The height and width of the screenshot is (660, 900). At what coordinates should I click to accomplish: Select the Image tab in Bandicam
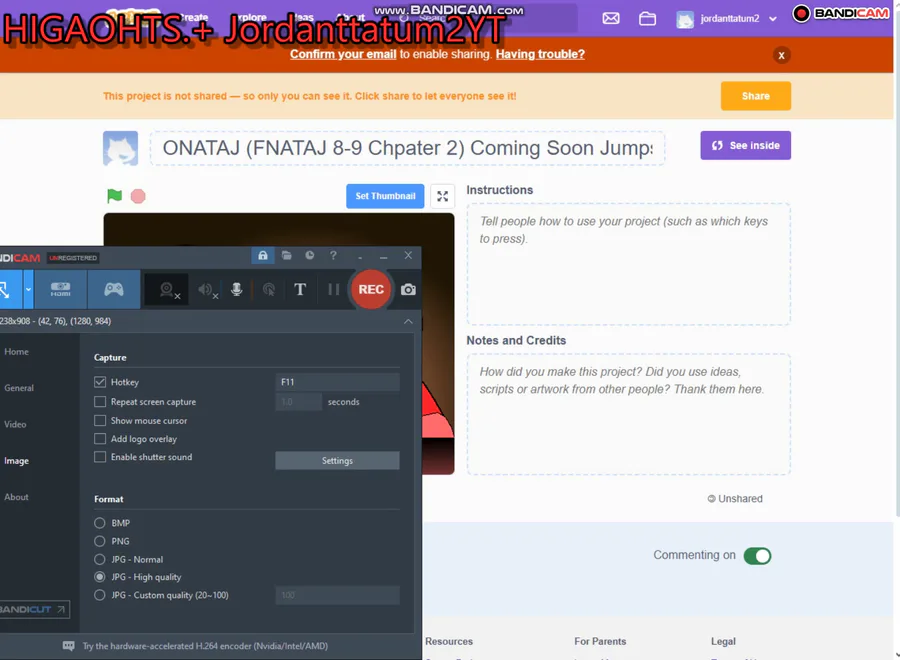[x=16, y=461]
